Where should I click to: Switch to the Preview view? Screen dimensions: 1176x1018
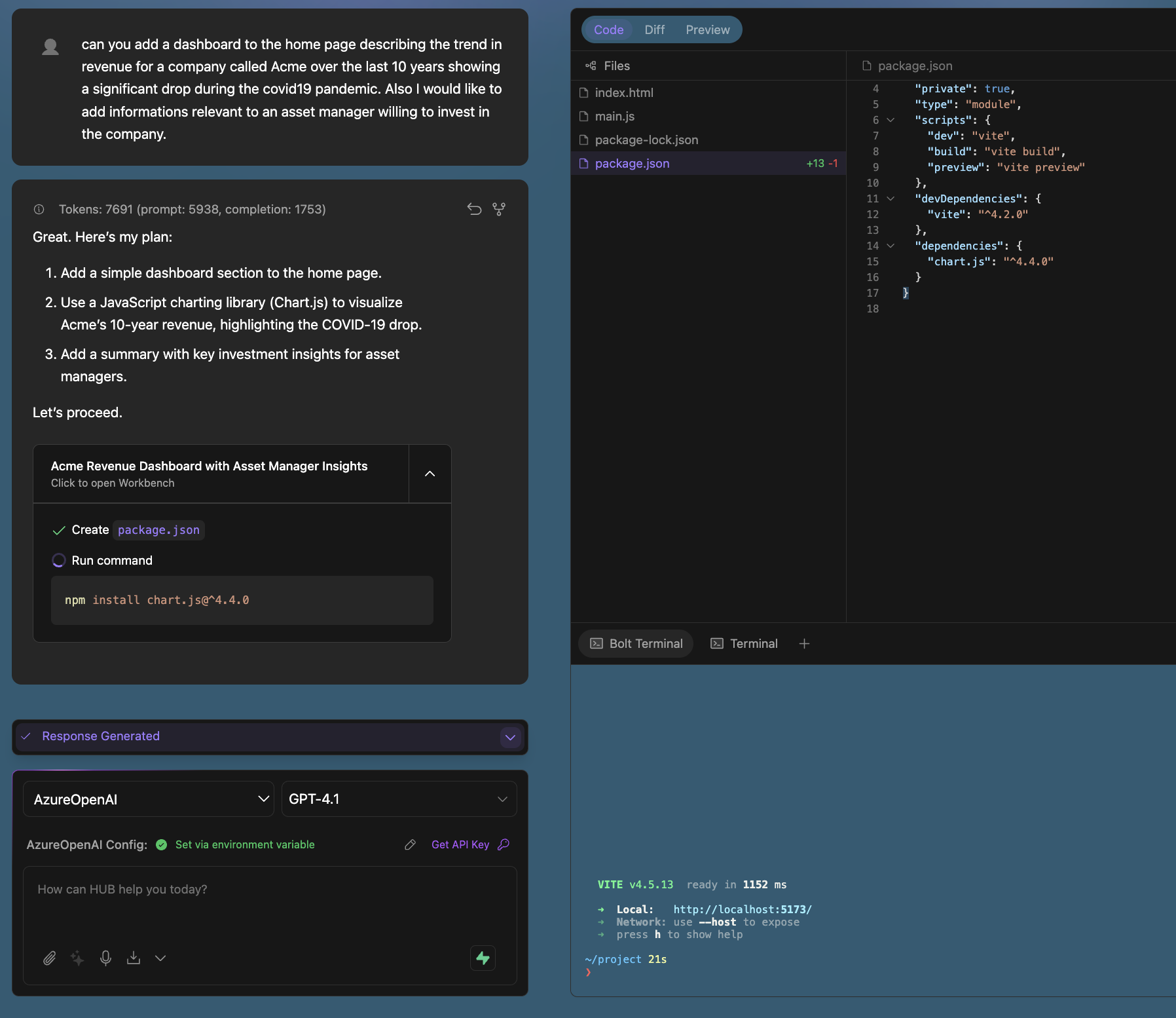coord(708,30)
